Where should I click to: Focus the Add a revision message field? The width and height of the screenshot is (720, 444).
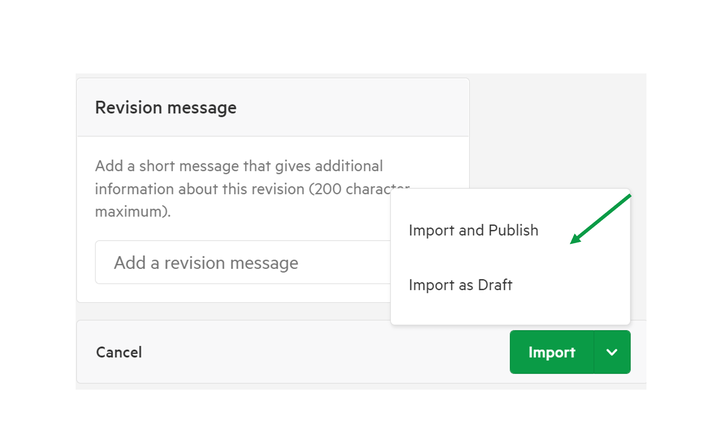click(x=243, y=262)
